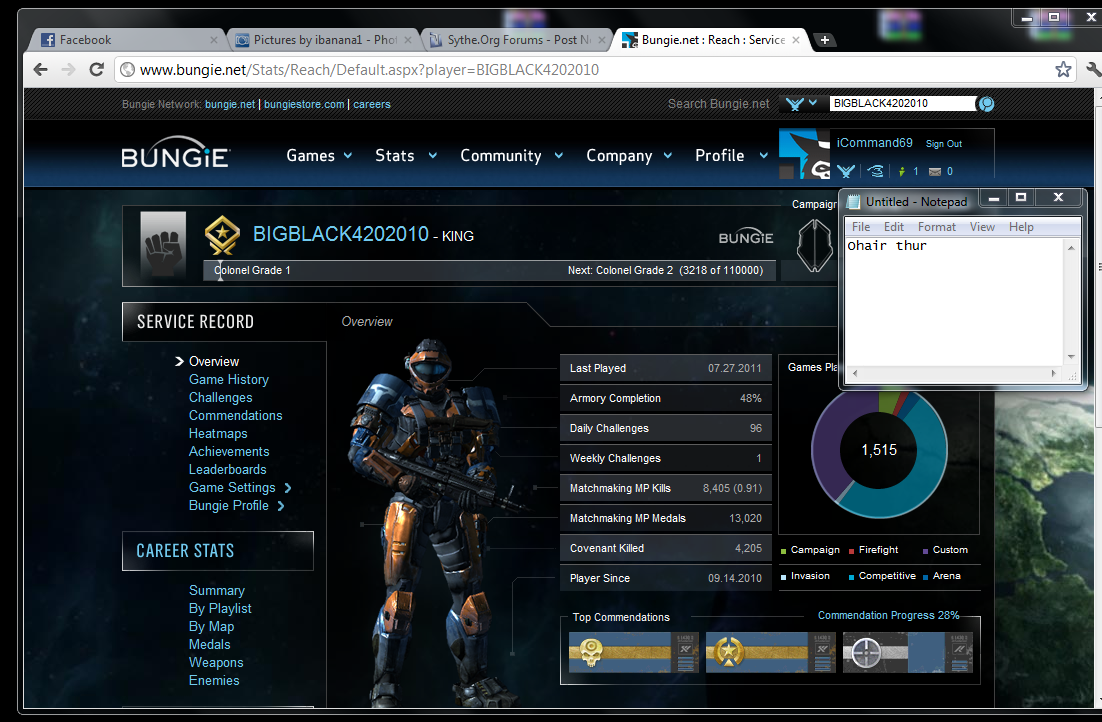The height and width of the screenshot is (722, 1102).
Task: Click the Armory Completion 48% row
Action: pos(666,398)
